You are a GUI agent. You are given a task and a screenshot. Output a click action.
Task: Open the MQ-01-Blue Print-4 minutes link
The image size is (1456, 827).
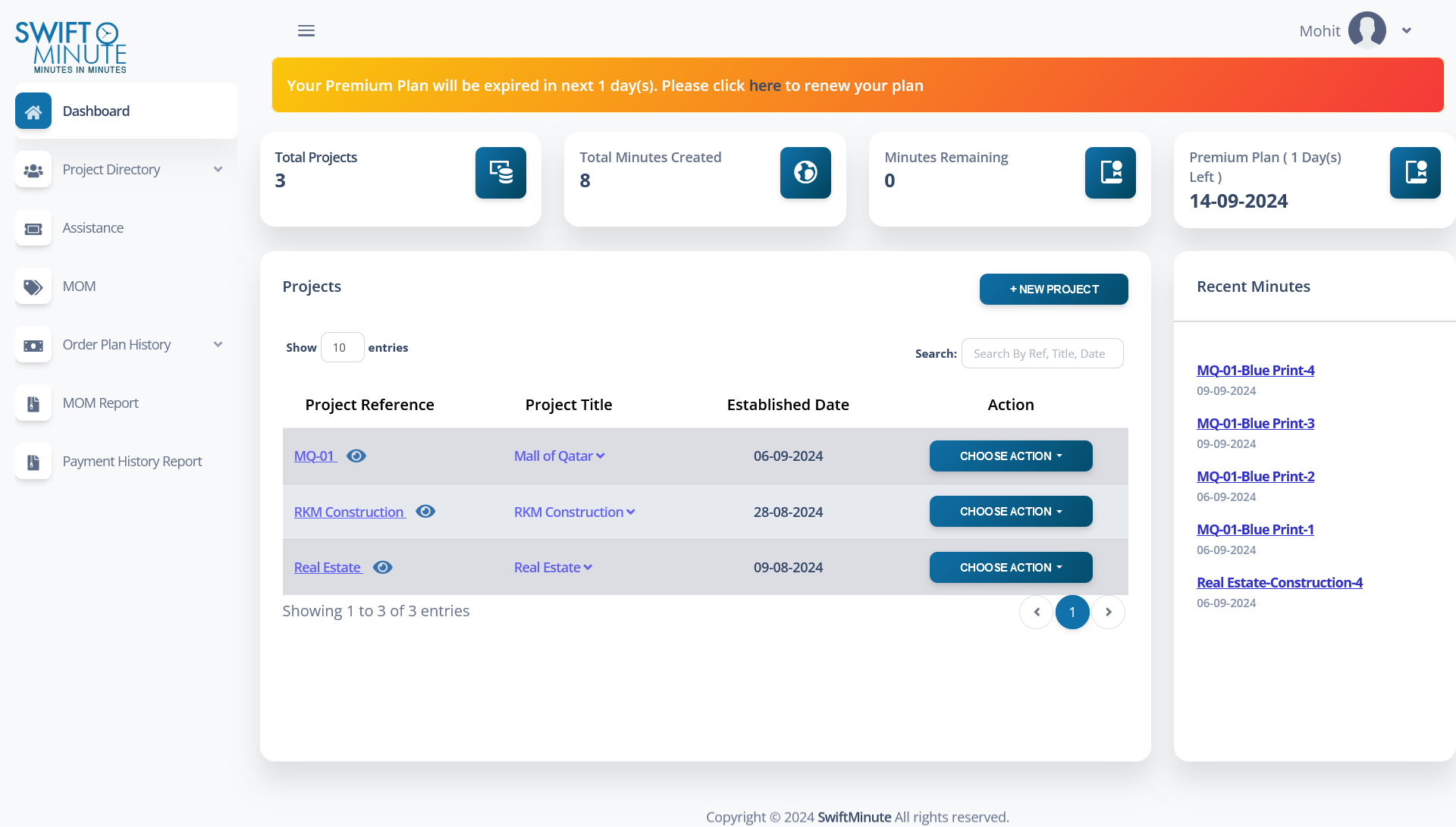pyautogui.click(x=1255, y=371)
